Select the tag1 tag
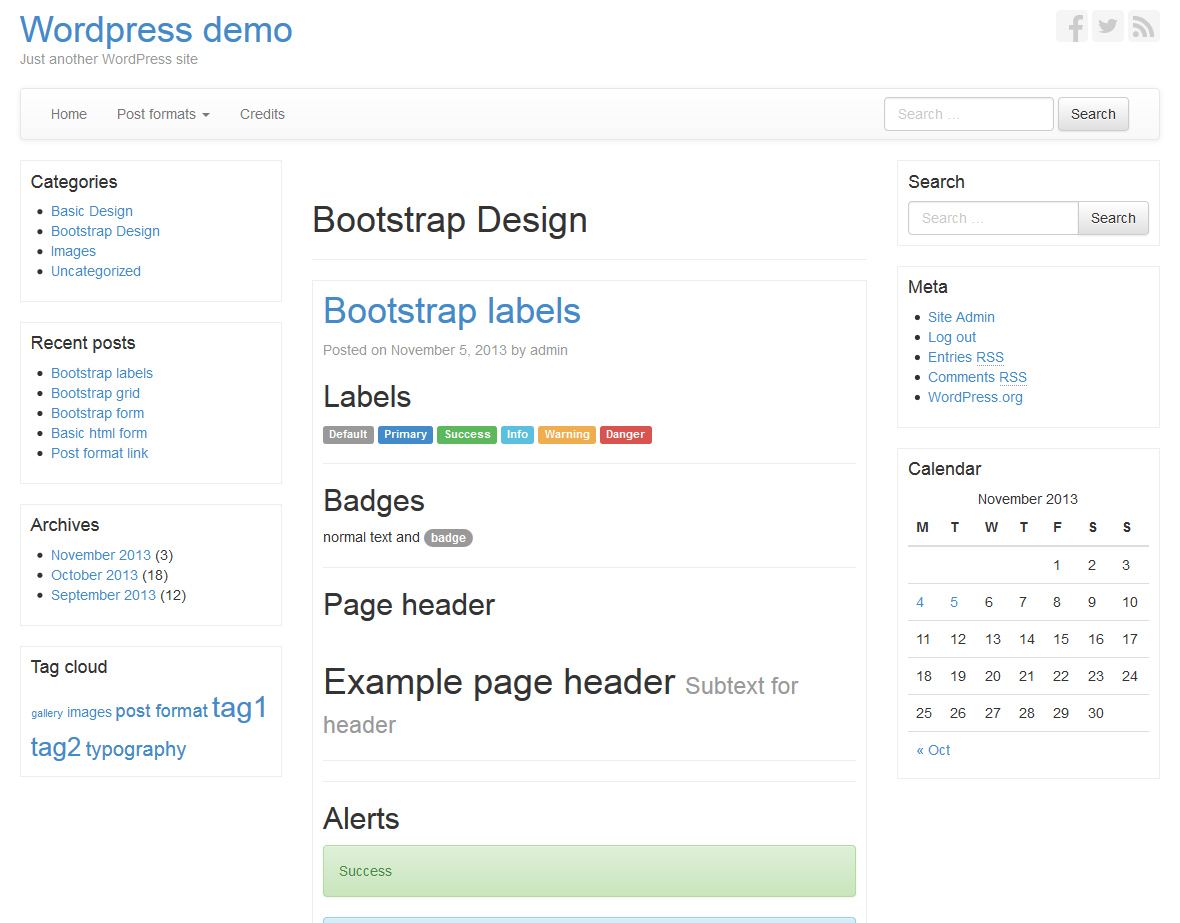 click(x=239, y=708)
